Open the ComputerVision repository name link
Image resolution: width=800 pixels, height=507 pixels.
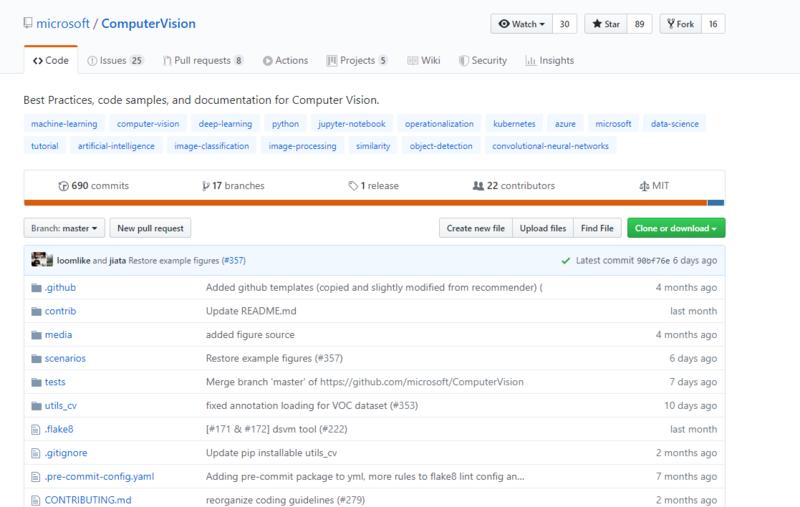[x=148, y=23]
